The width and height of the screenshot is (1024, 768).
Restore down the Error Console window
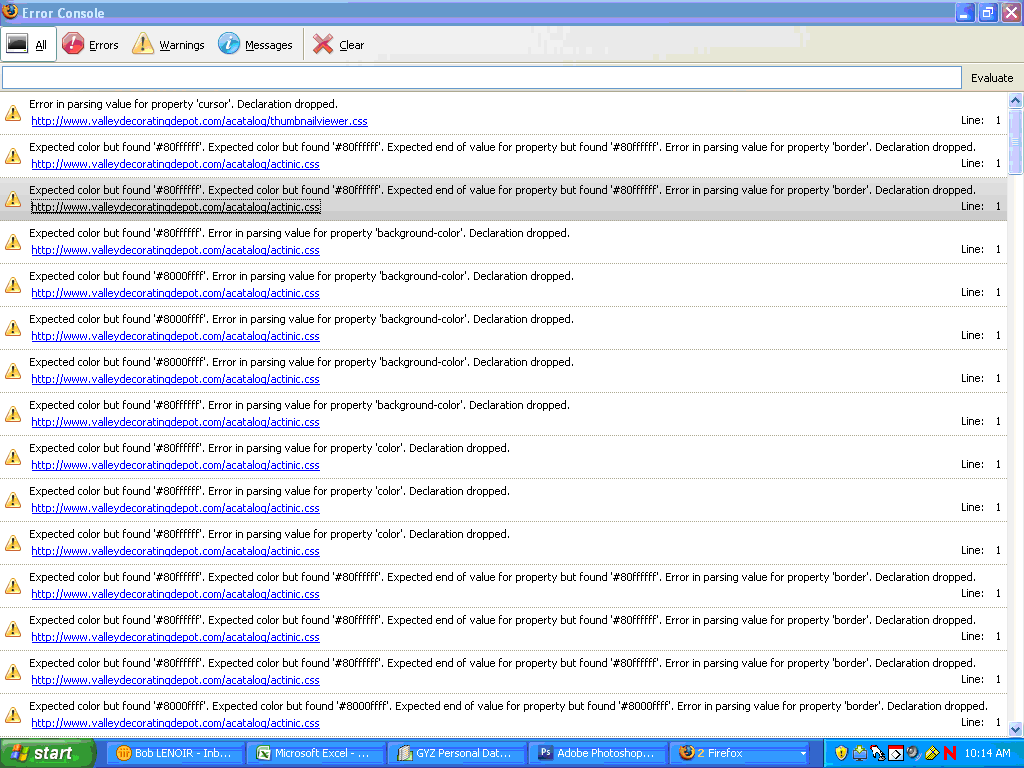pos(988,13)
